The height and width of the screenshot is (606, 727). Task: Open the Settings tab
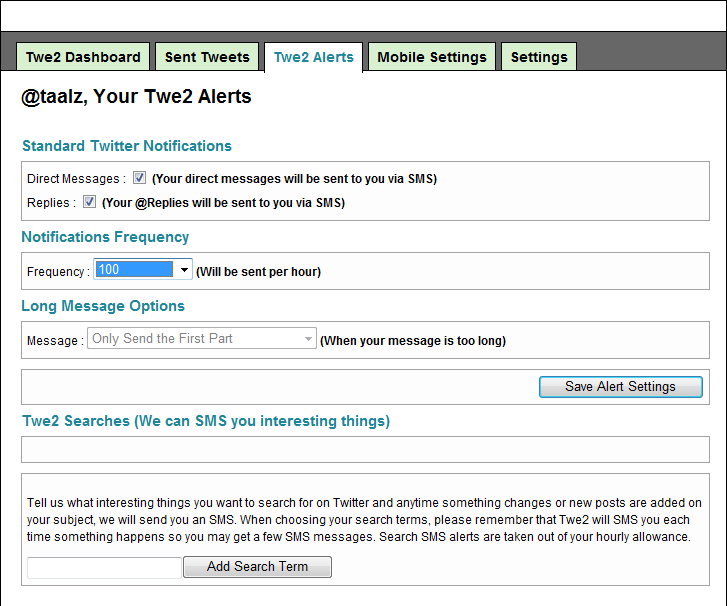click(x=539, y=57)
